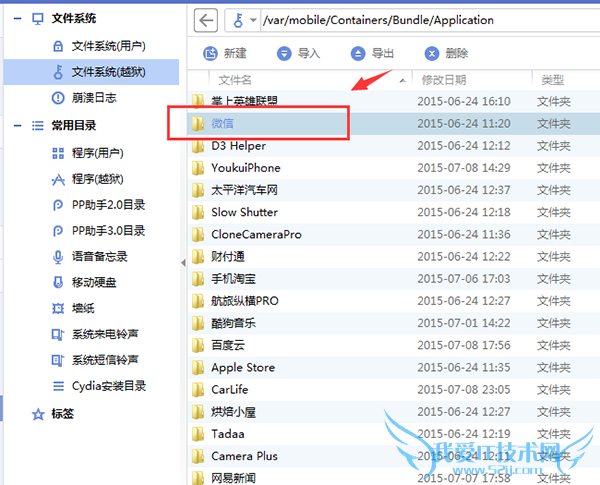Select the D3 Helper folder

click(x=394, y=145)
